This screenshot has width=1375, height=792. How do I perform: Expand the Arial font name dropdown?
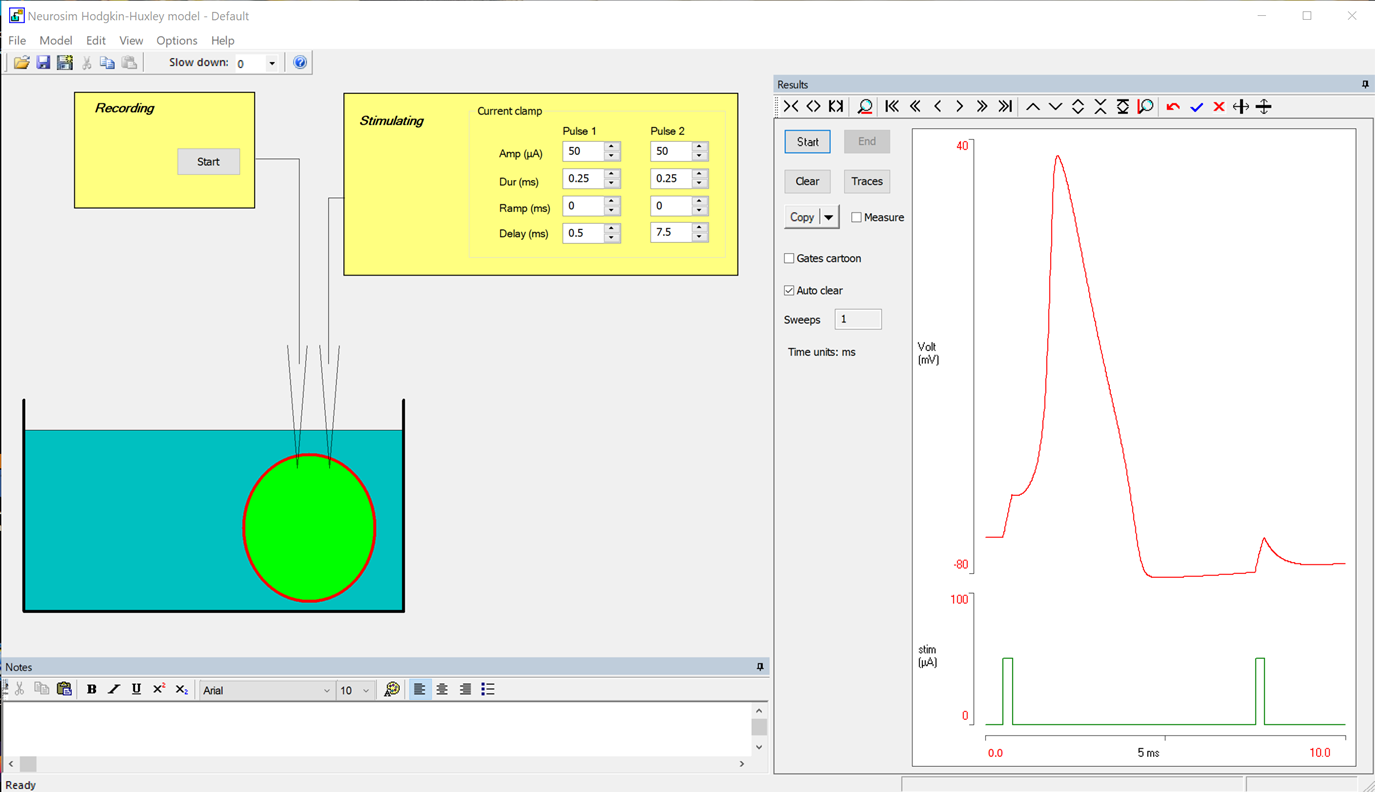326,691
